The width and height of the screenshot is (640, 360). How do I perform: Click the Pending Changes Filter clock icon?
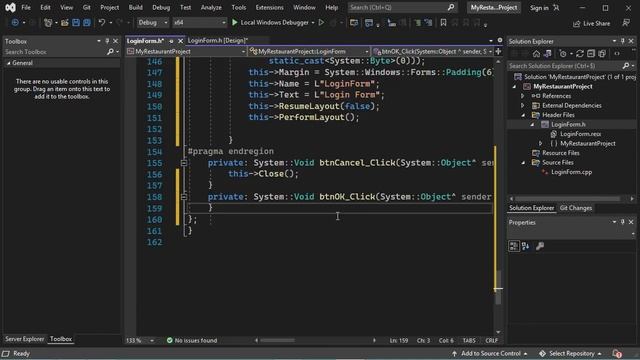click(563, 54)
